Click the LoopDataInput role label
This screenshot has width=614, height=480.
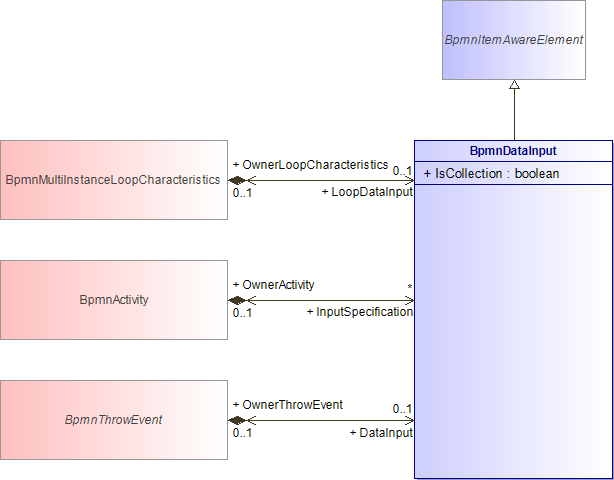point(367,192)
